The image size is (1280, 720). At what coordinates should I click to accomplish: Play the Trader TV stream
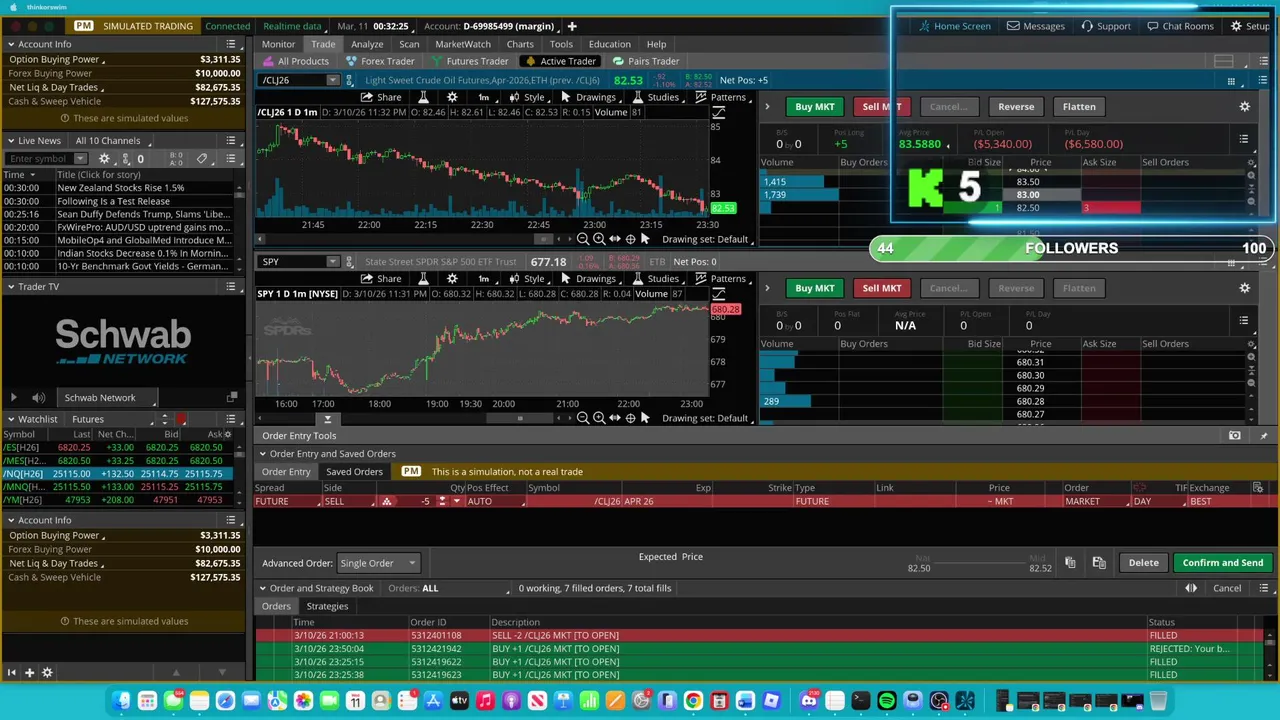click(x=14, y=398)
